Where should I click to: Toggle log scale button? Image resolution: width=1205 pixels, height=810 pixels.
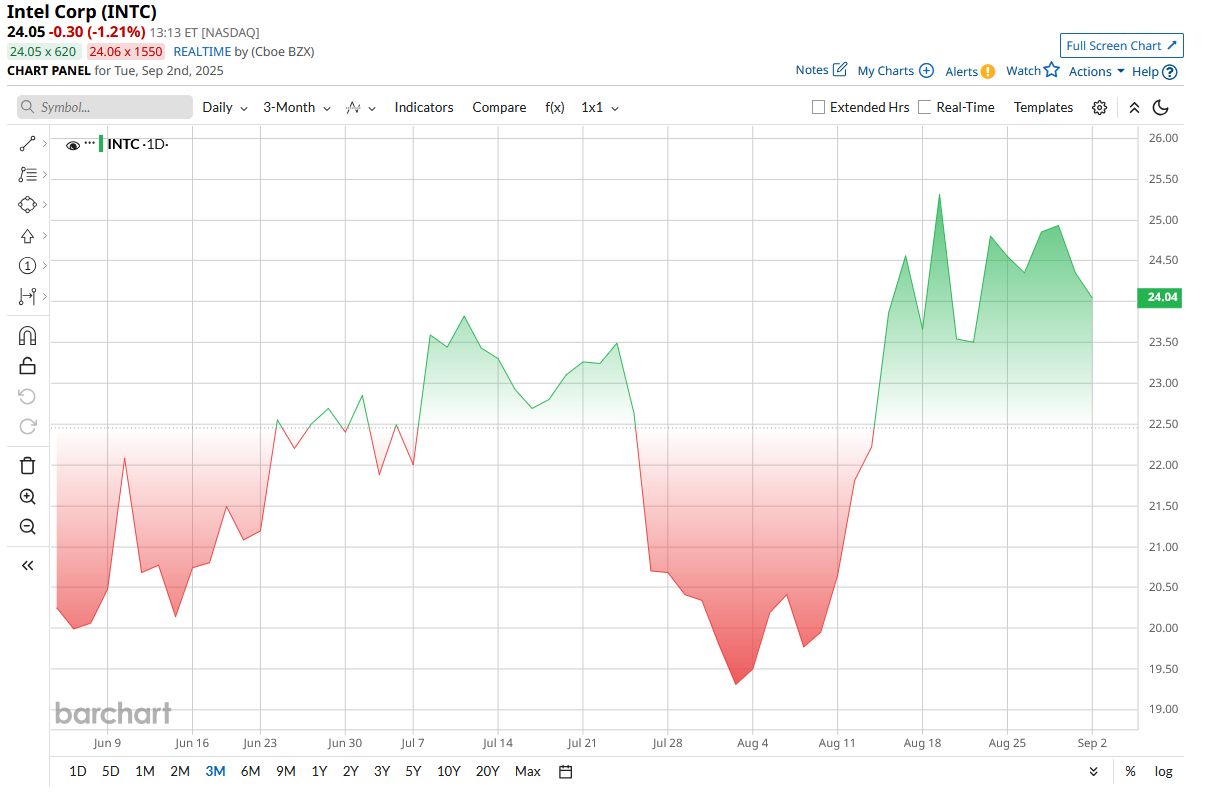1164,771
